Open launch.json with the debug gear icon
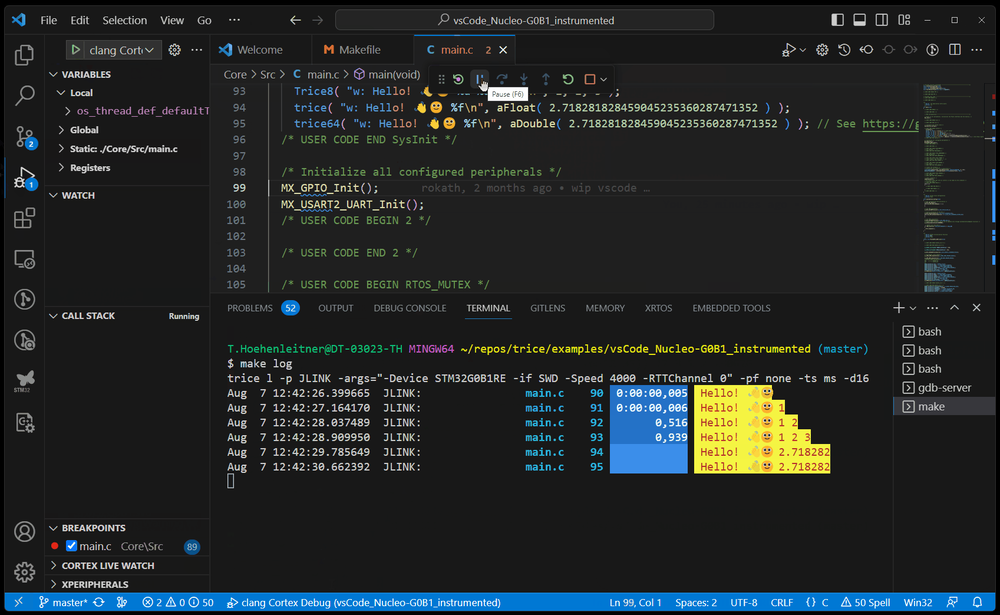1000x615 pixels. click(174, 50)
